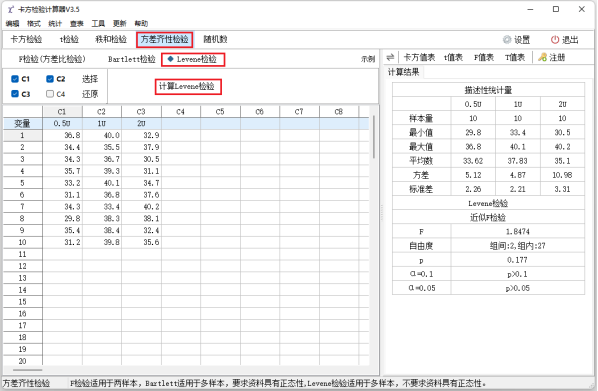Click the app logo in title bar
The image size is (598, 391).
pos(10,9)
